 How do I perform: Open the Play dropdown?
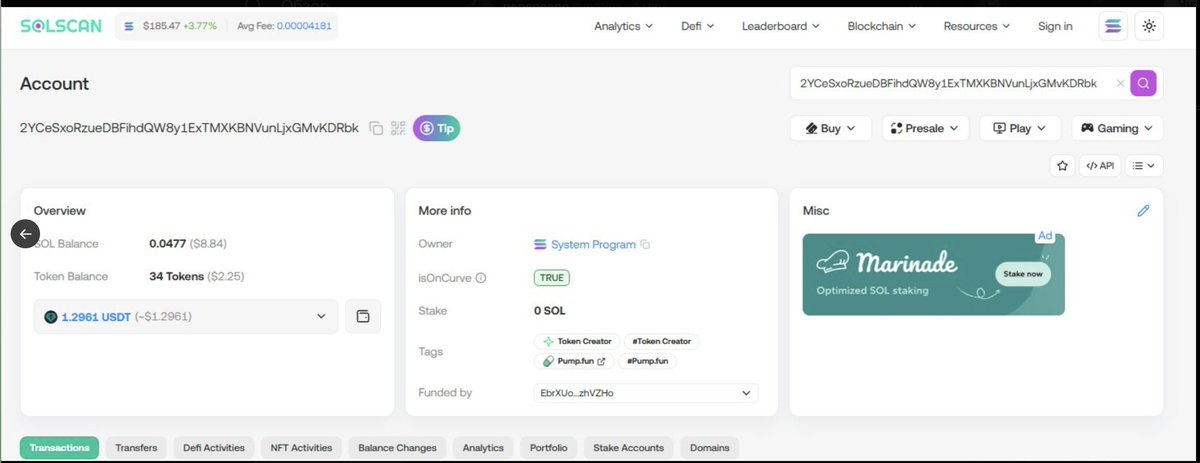coord(1020,128)
